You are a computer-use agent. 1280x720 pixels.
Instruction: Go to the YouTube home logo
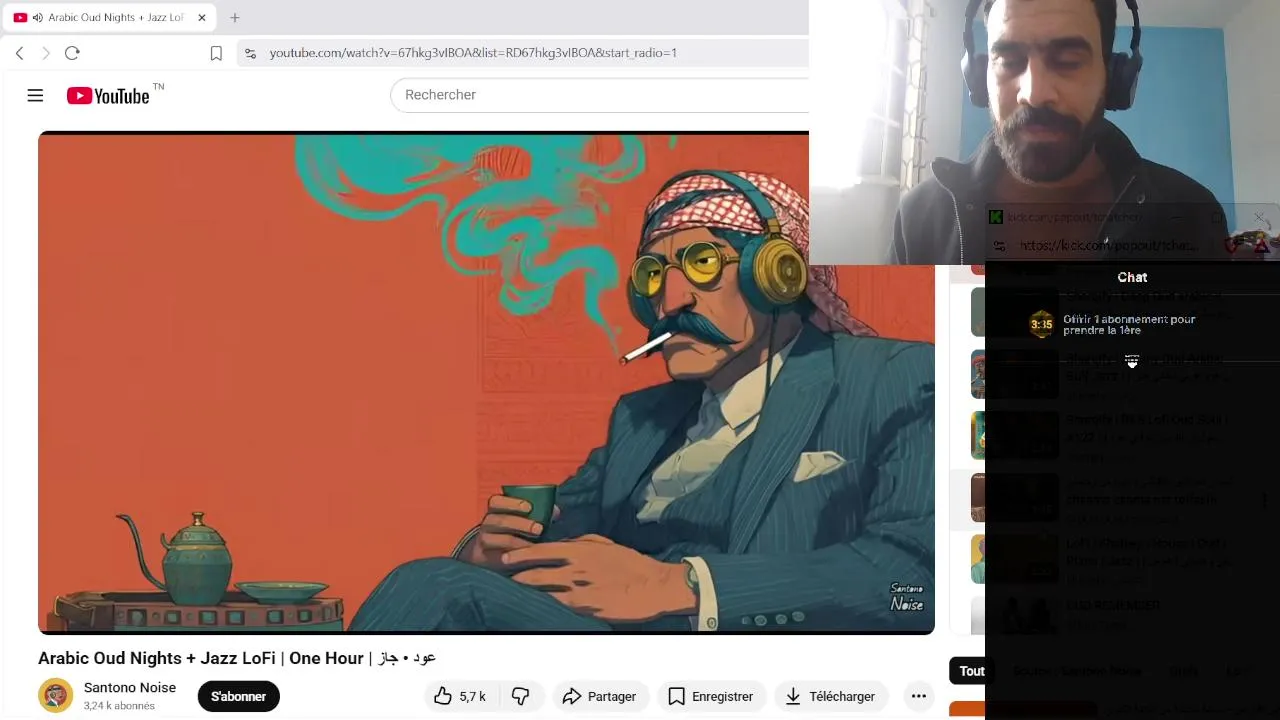108,95
